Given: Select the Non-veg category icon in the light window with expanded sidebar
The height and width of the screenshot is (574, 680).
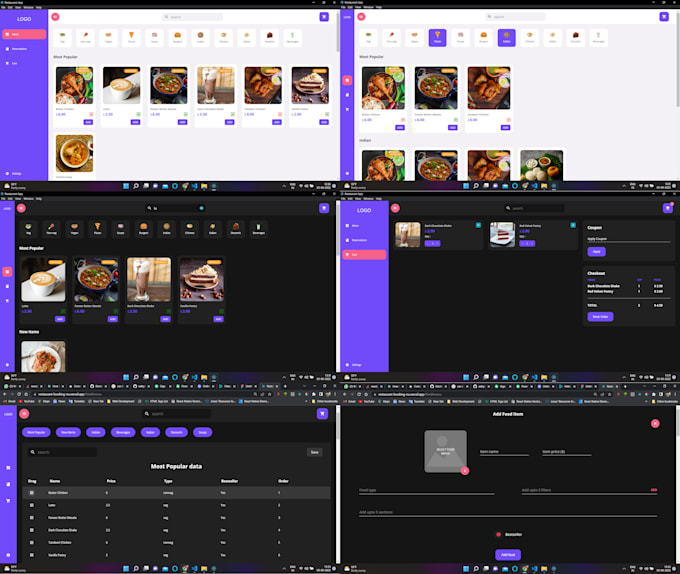Looking at the screenshot, I should coord(85,37).
